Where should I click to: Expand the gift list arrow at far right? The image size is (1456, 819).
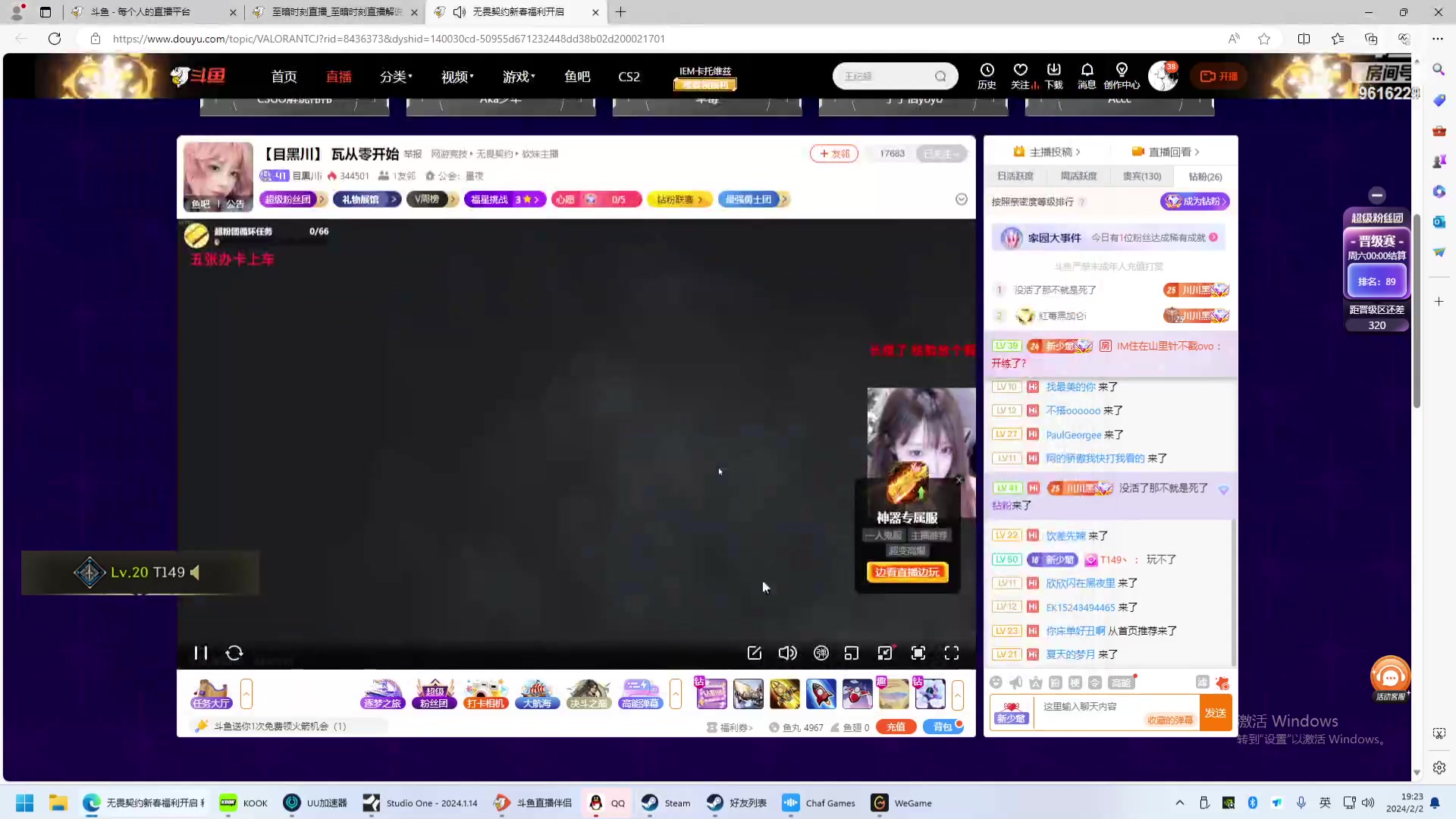click(x=958, y=694)
